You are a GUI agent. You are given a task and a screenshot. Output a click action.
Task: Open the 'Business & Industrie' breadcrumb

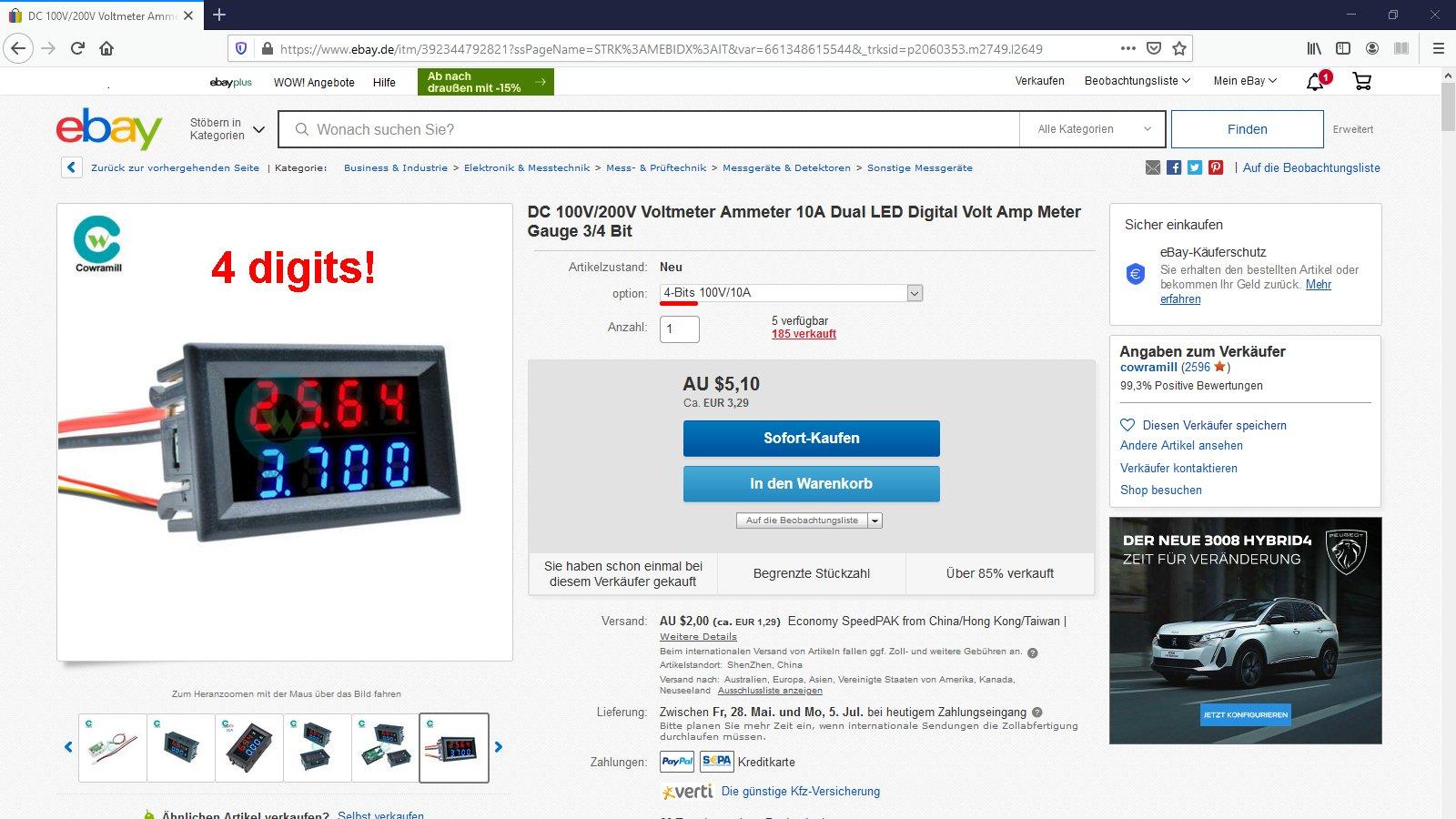pyautogui.click(x=396, y=167)
